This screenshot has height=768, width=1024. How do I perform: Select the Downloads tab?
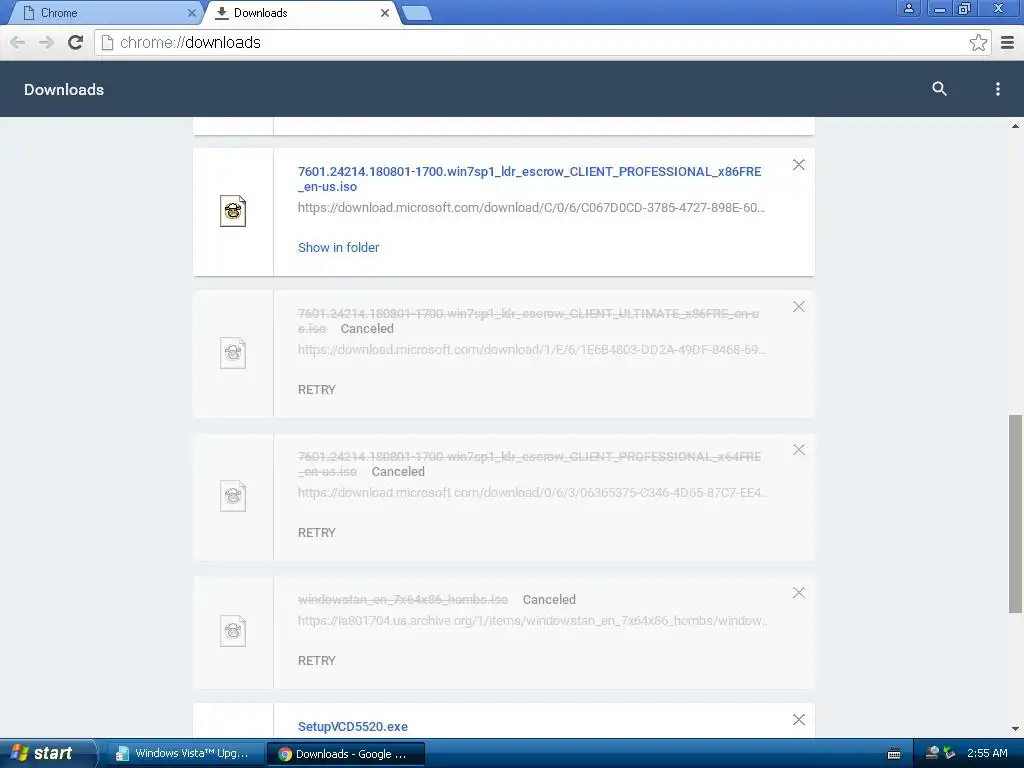(300, 12)
